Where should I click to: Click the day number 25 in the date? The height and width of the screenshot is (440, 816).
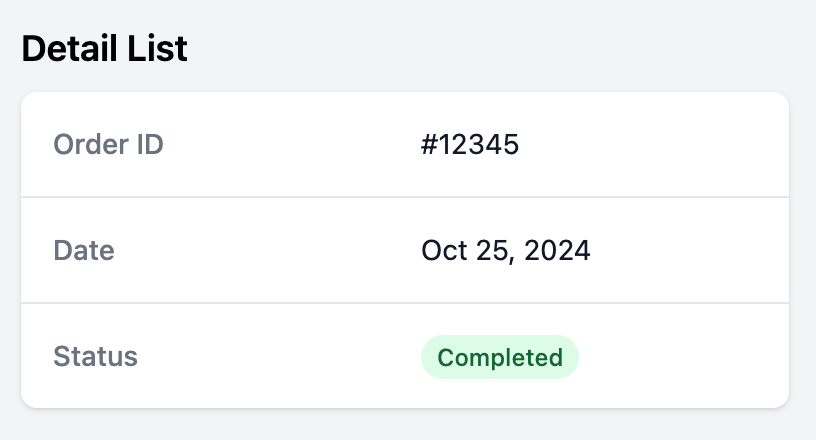pos(492,250)
